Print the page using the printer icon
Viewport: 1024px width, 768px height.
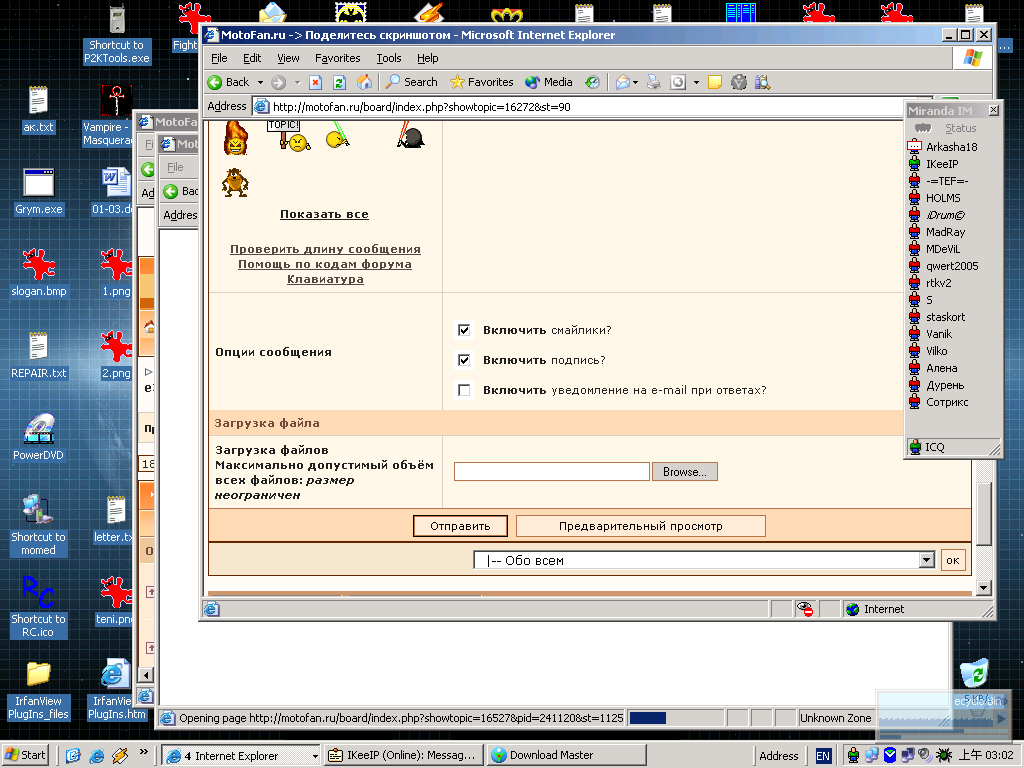654,82
